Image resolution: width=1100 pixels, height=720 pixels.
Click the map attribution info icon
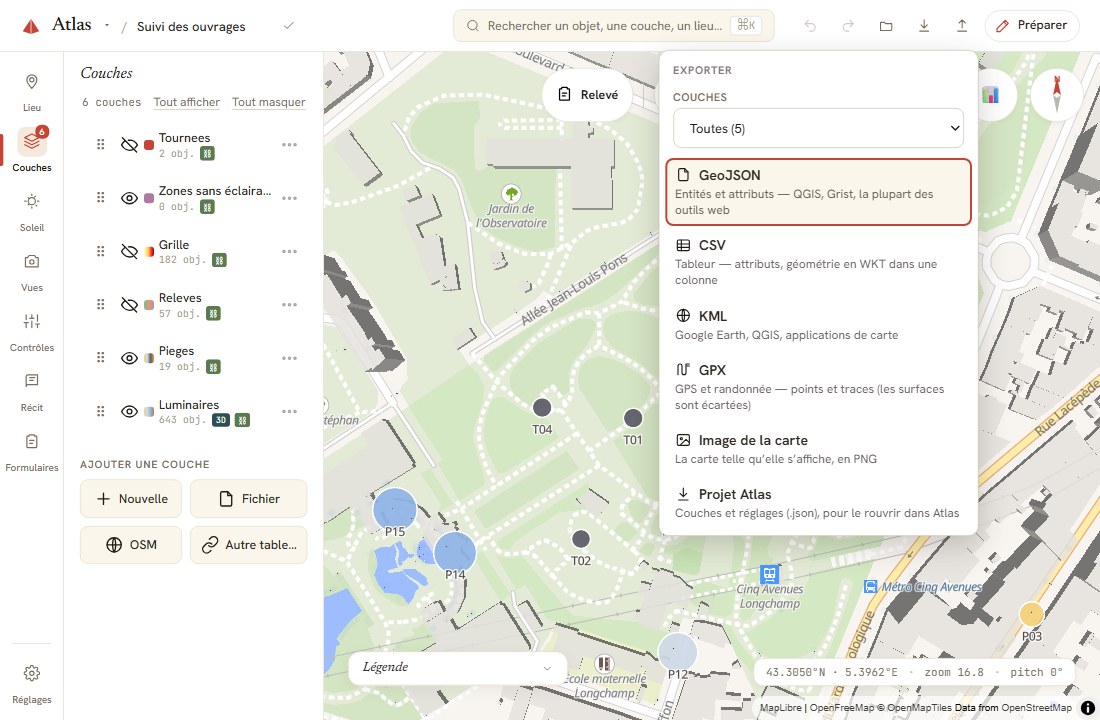point(1087,707)
